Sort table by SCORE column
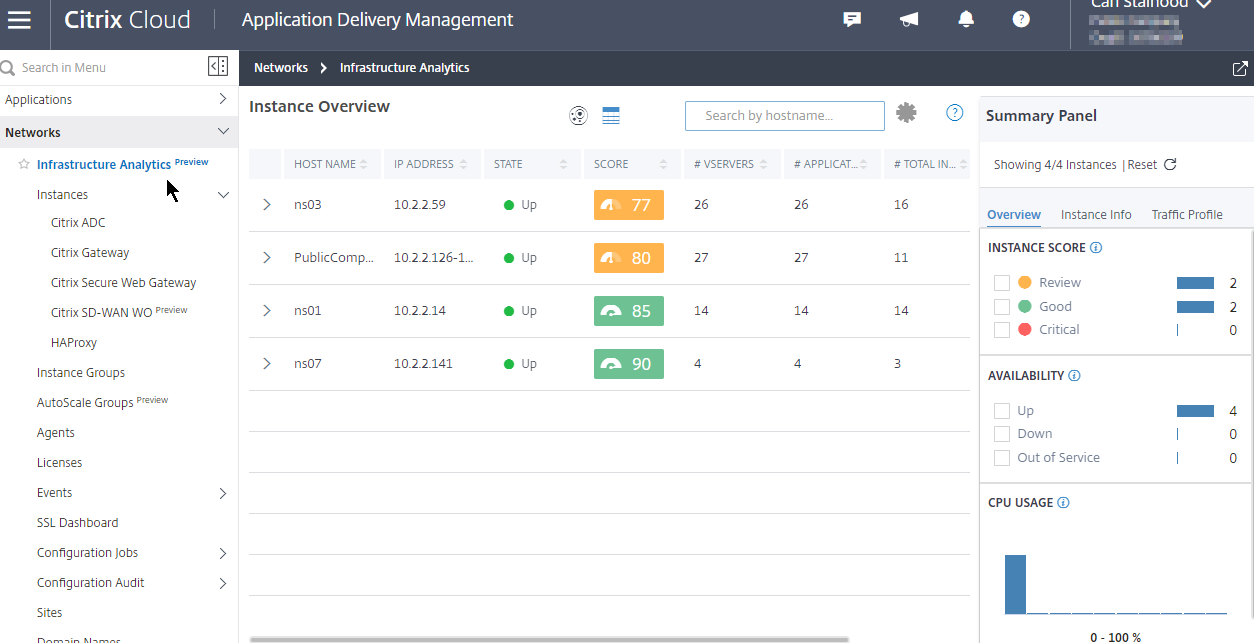1254x643 pixels. pyautogui.click(x=631, y=164)
